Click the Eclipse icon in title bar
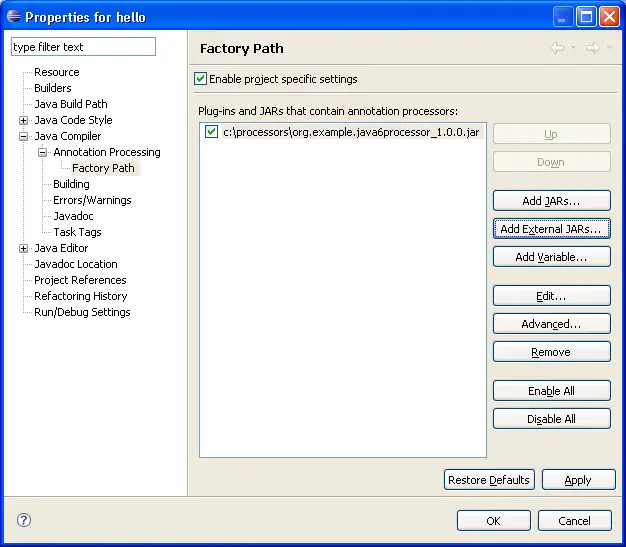Image resolution: width=626 pixels, height=547 pixels. click(x=14, y=16)
